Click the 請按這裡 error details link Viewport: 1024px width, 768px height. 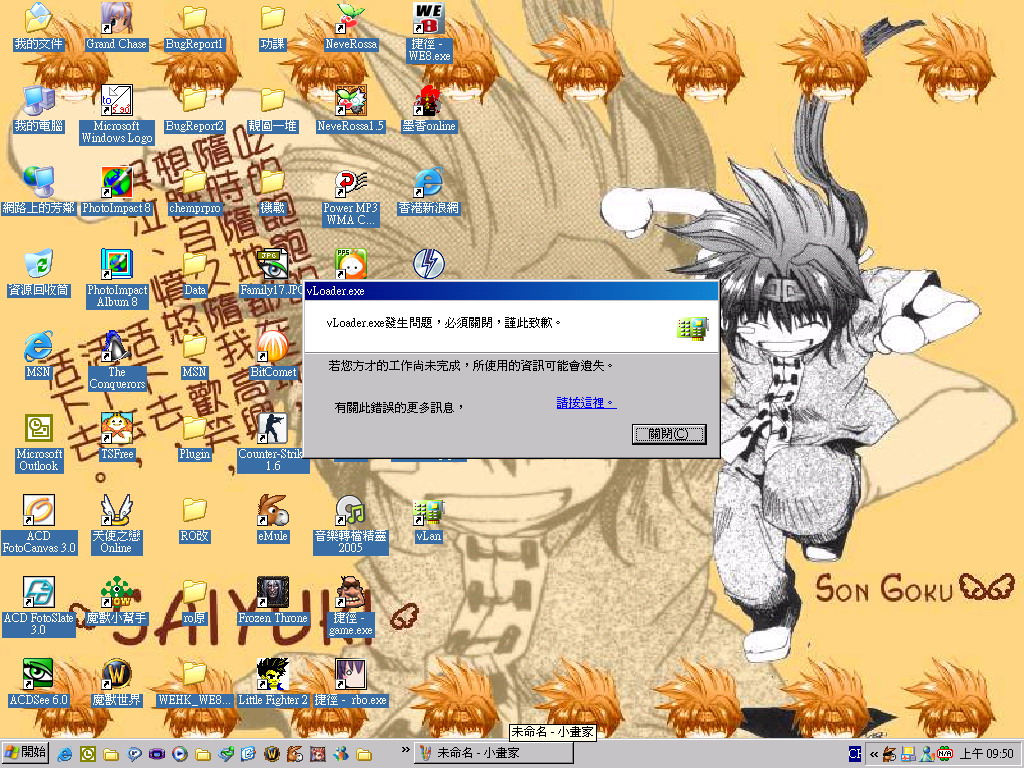[x=585, y=403]
